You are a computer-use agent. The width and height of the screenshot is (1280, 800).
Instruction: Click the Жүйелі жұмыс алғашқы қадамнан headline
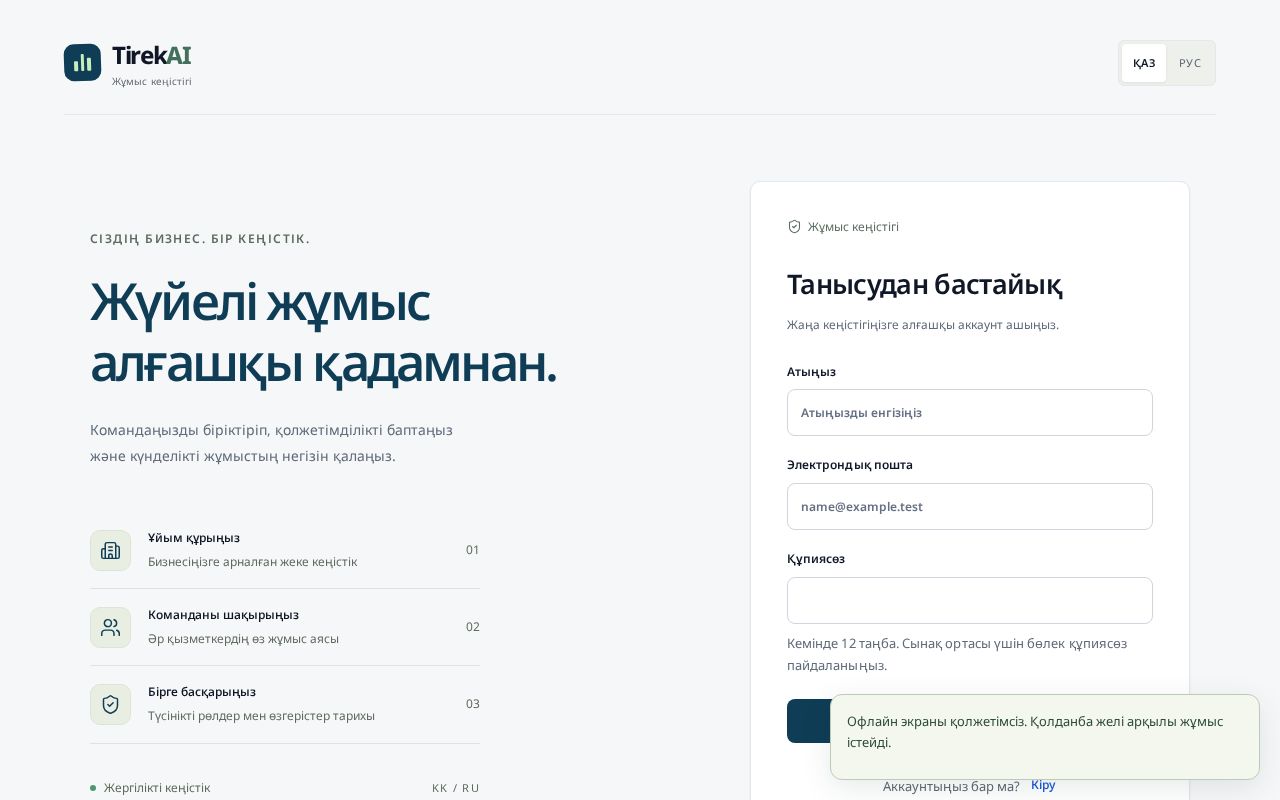point(323,332)
